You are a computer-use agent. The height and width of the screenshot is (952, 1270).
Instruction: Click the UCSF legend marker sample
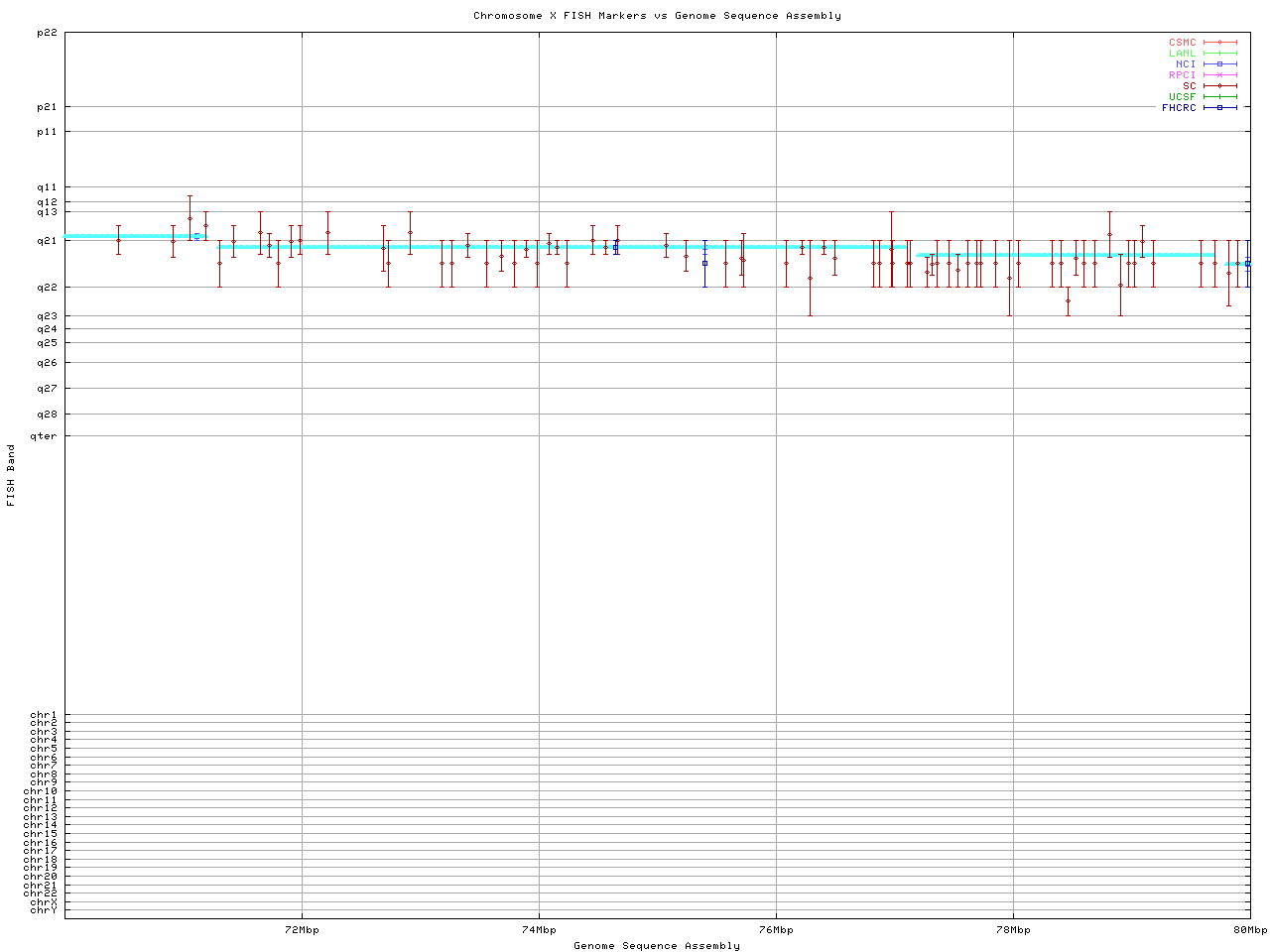coord(1219,97)
